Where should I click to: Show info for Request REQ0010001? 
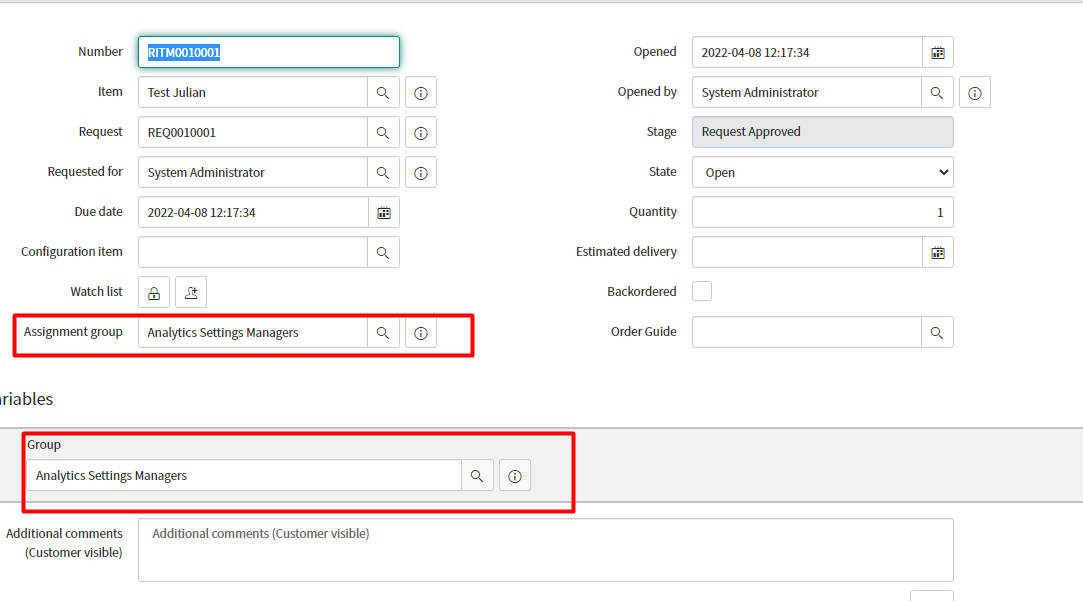[x=421, y=133]
